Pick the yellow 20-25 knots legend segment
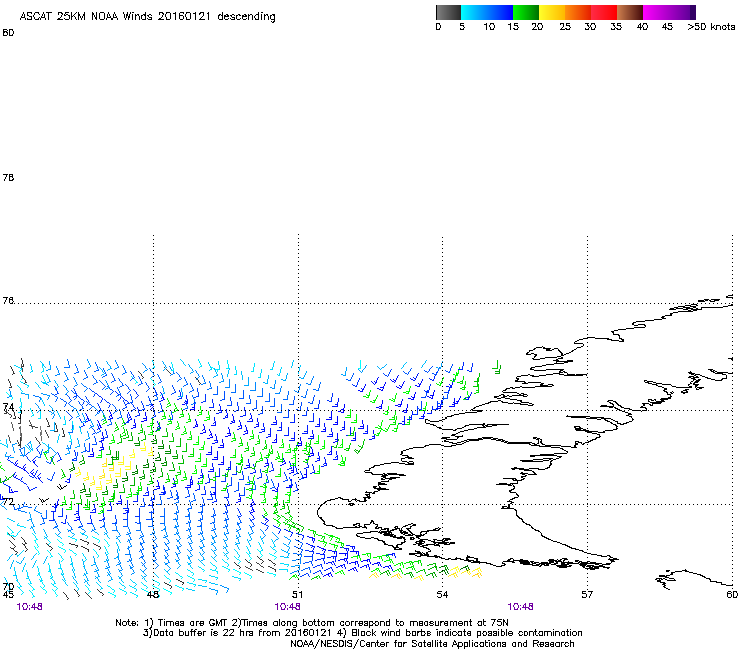Image resolution: width=740 pixels, height=650 pixels. coord(552,12)
